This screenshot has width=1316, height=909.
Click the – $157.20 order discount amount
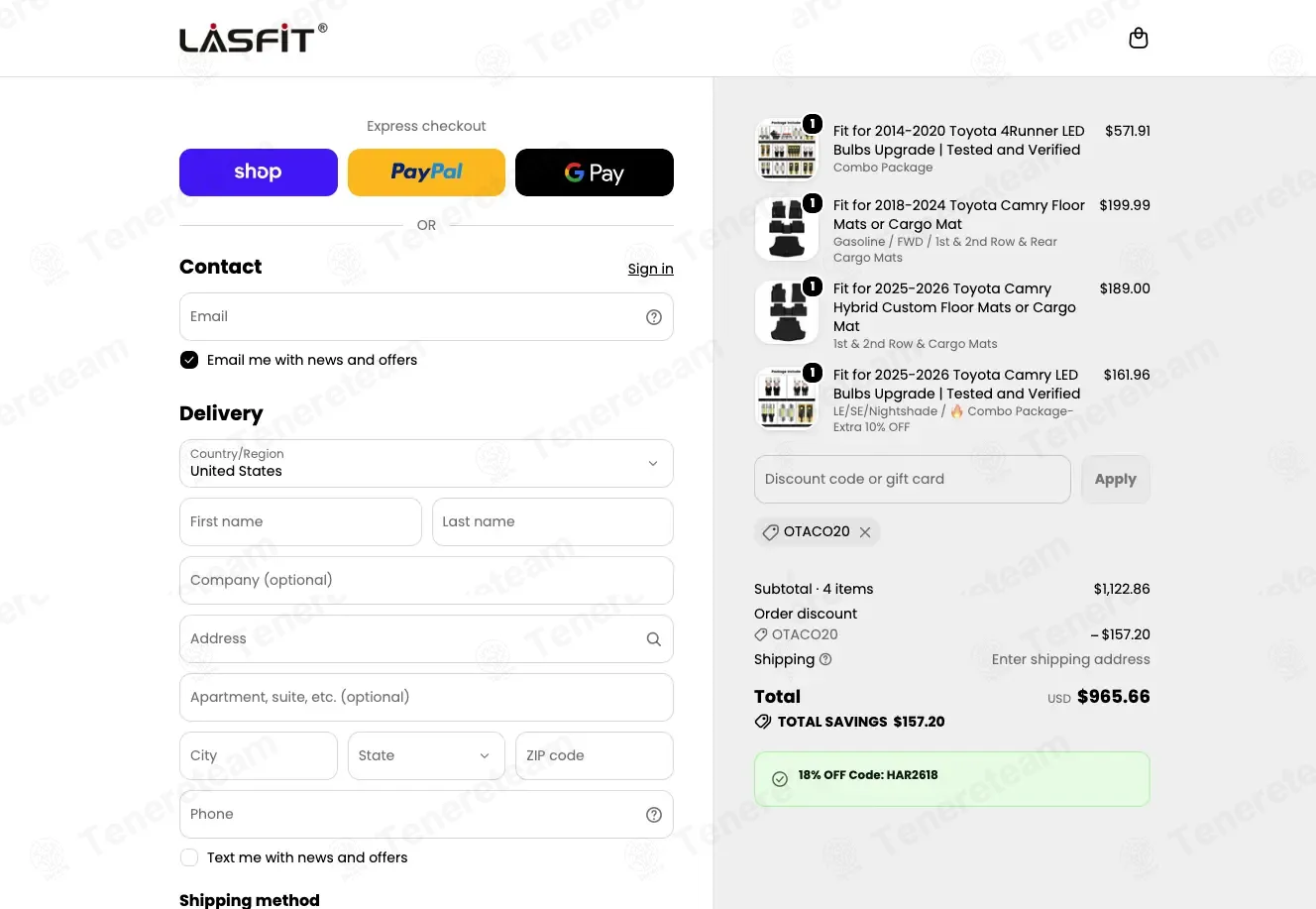tap(1121, 634)
